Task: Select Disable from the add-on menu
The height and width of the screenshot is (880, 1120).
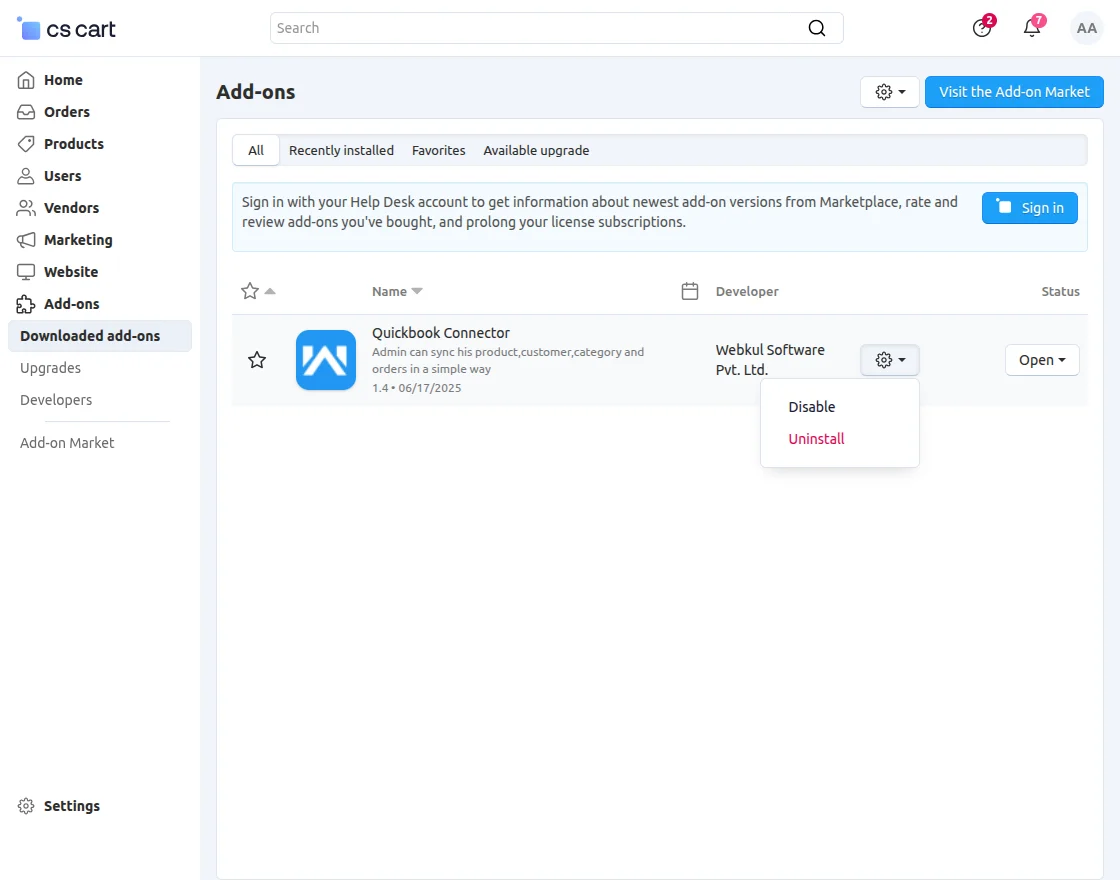Action: [811, 407]
